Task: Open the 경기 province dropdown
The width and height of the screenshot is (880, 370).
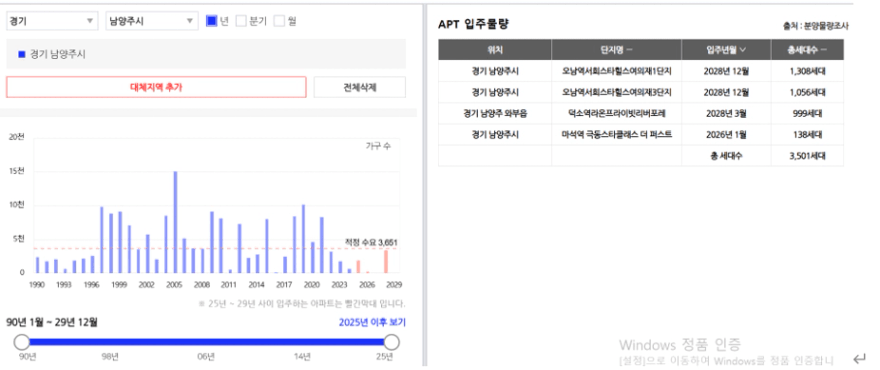Action: click(x=52, y=21)
